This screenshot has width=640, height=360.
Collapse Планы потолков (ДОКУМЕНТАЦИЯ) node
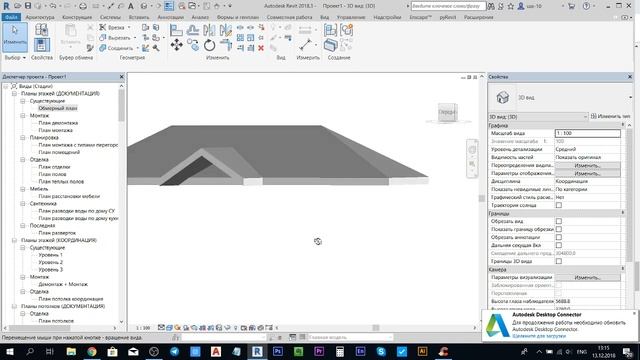click(x=14, y=306)
